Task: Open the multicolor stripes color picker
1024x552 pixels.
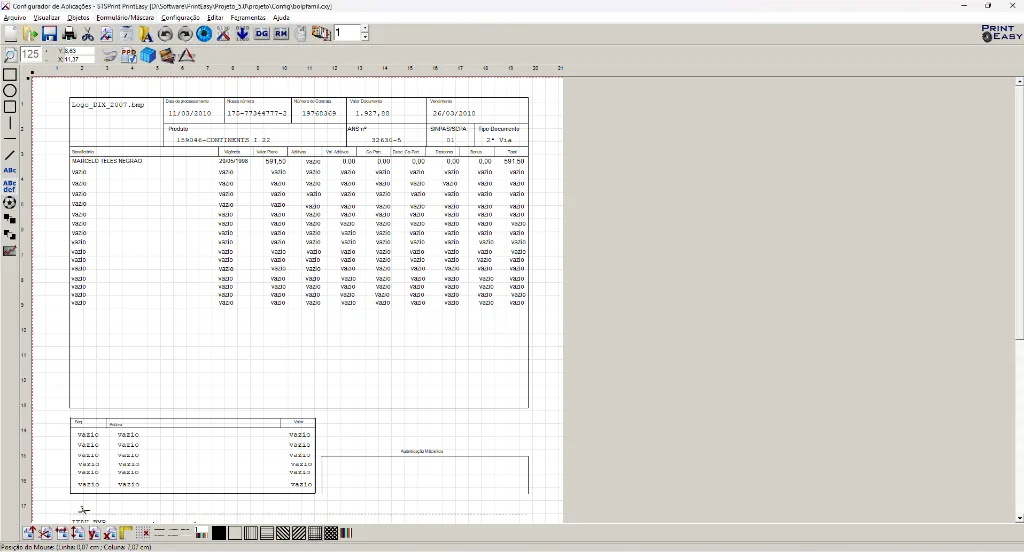Action: 347,533
